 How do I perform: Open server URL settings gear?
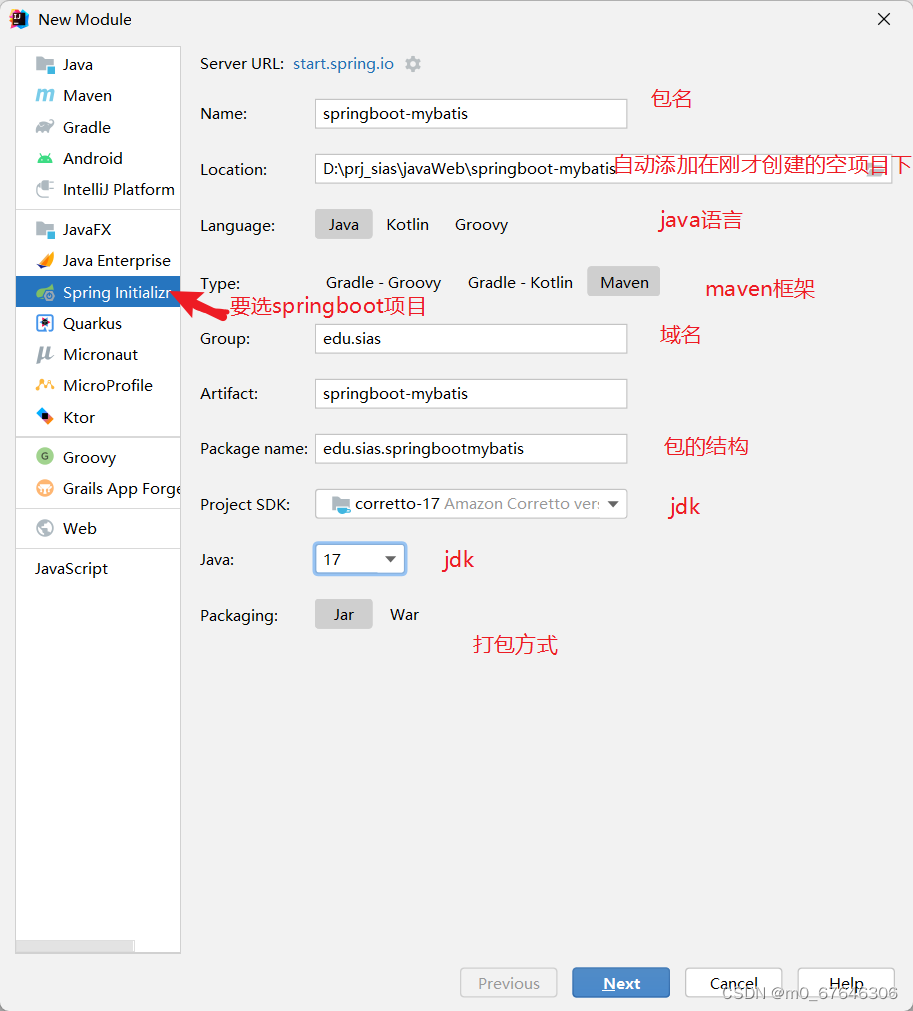(413, 64)
